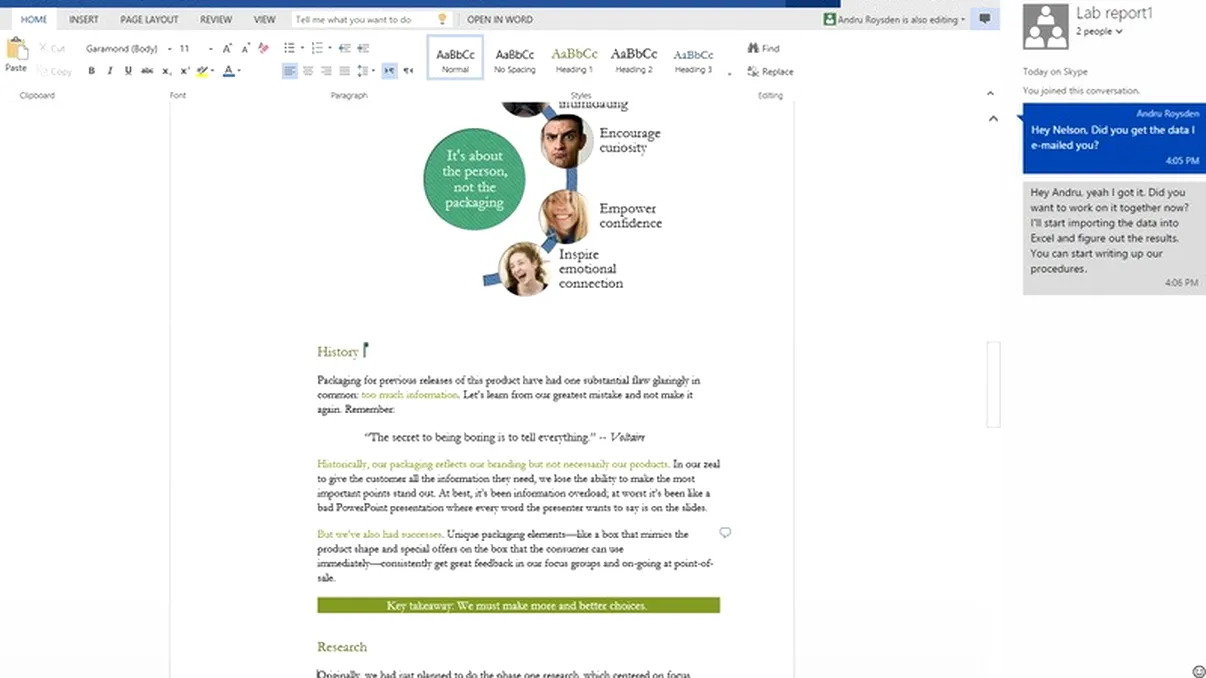The image size is (1206, 678).
Task: Open the font size dropdown
Action: pos(210,47)
